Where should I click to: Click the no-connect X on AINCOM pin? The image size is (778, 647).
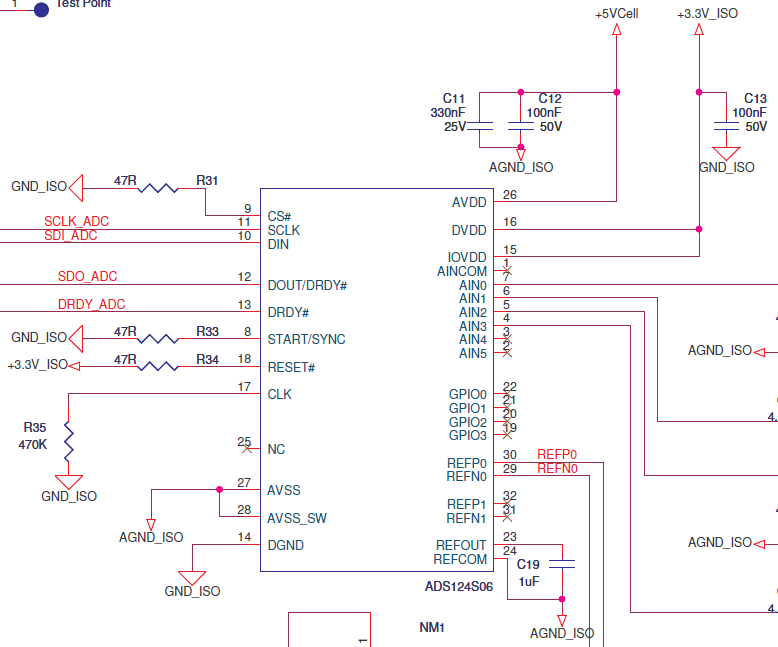click(x=507, y=270)
